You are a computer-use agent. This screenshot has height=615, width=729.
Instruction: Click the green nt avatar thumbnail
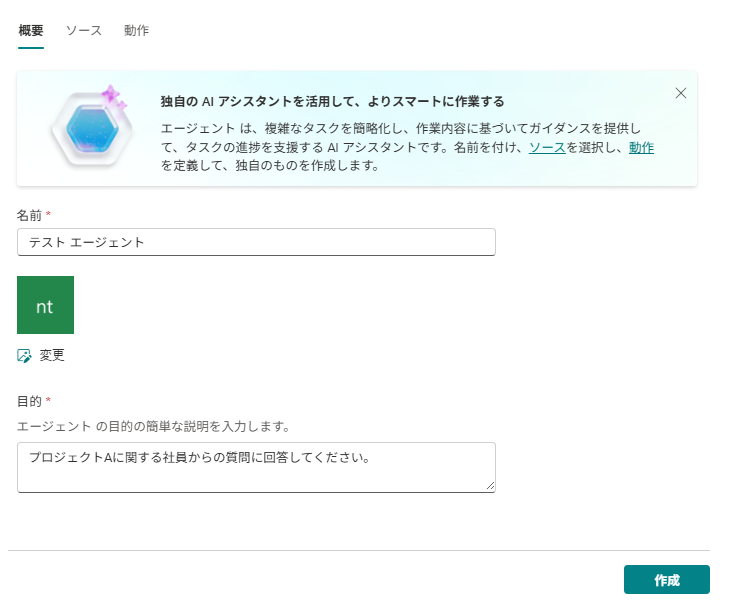(46, 305)
